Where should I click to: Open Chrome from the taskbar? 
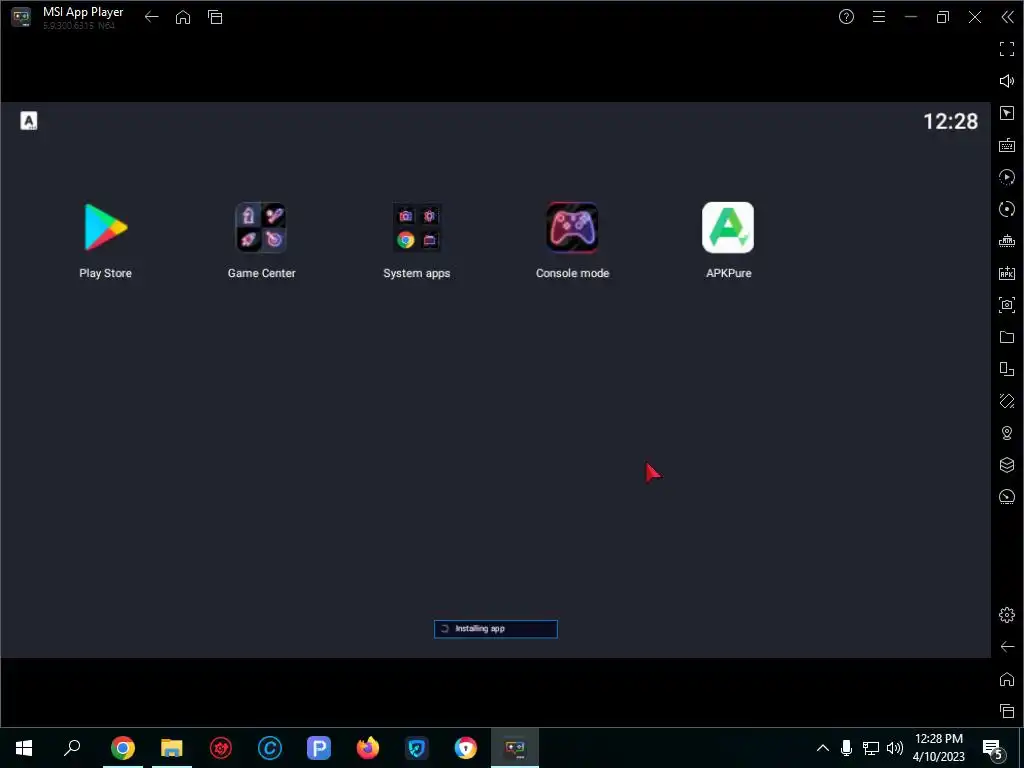tap(123, 748)
